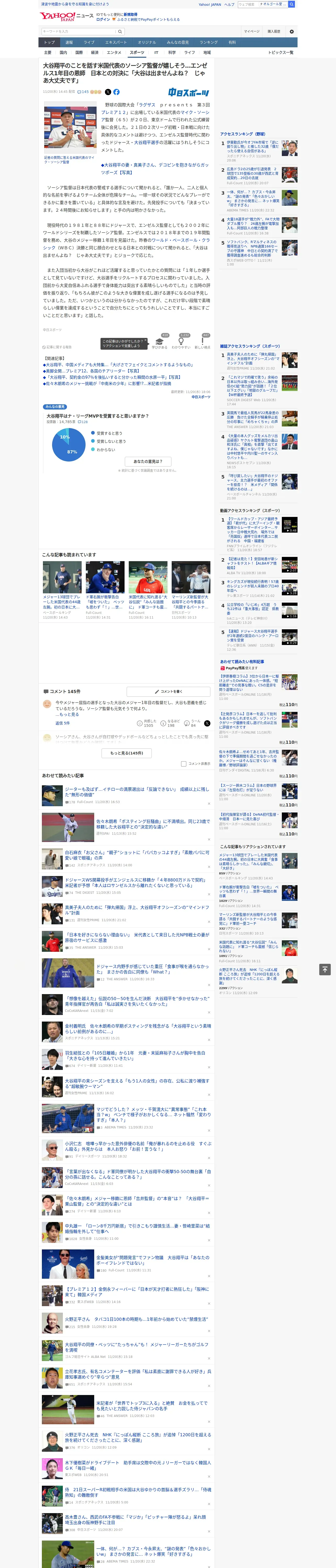Open the recommended article マーリンズ新監督が大谷翔平
Viewport: 336px width, 1568px height.
click(x=190, y=602)
